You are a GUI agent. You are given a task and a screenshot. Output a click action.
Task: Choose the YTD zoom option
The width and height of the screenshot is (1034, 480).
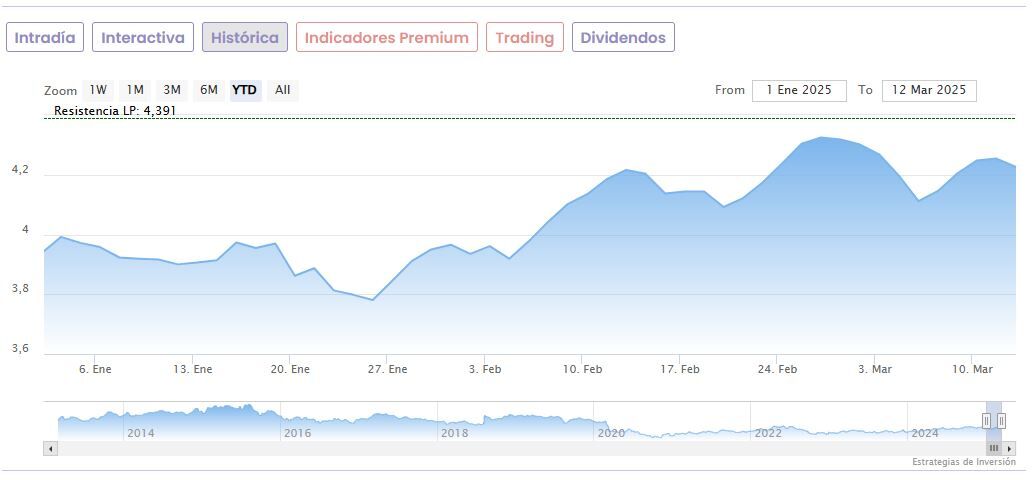pyautogui.click(x=245, y=90)
